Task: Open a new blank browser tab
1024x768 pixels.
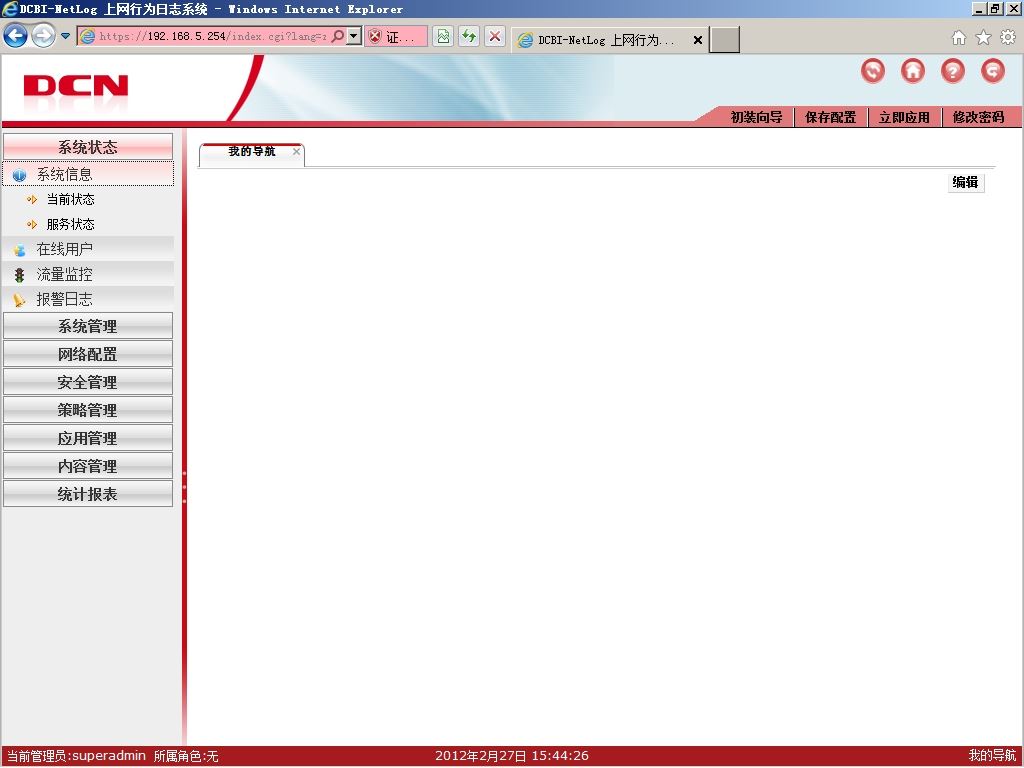Action: tap(725, 40)
